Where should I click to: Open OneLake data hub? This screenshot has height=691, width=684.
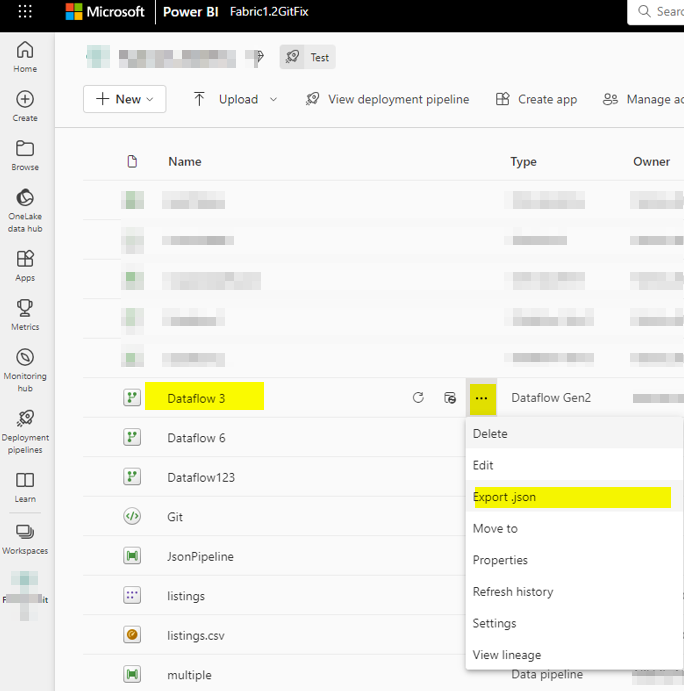[x=25, y=211]
